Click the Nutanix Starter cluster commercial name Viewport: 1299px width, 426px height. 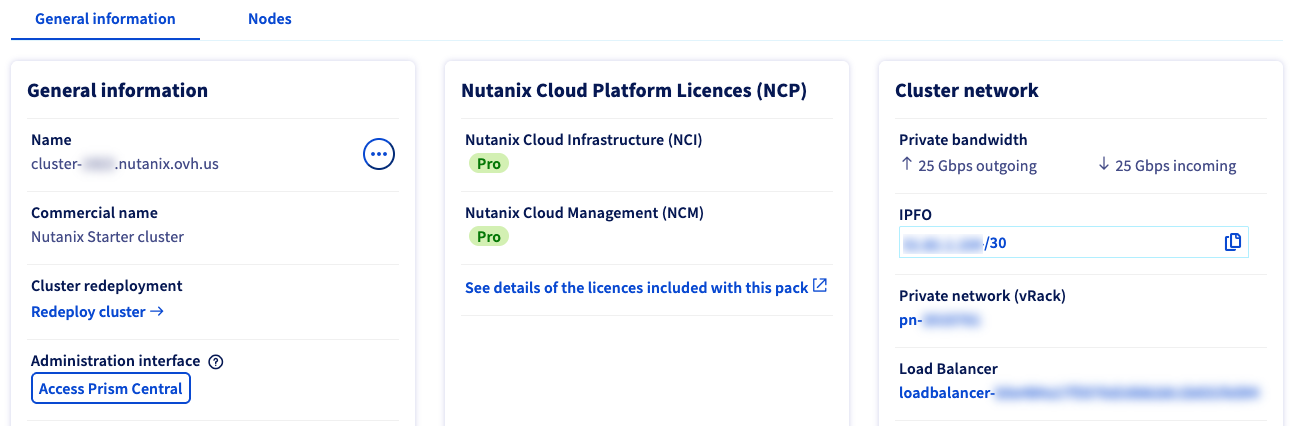pyautogui.click(x=108, y=237)
